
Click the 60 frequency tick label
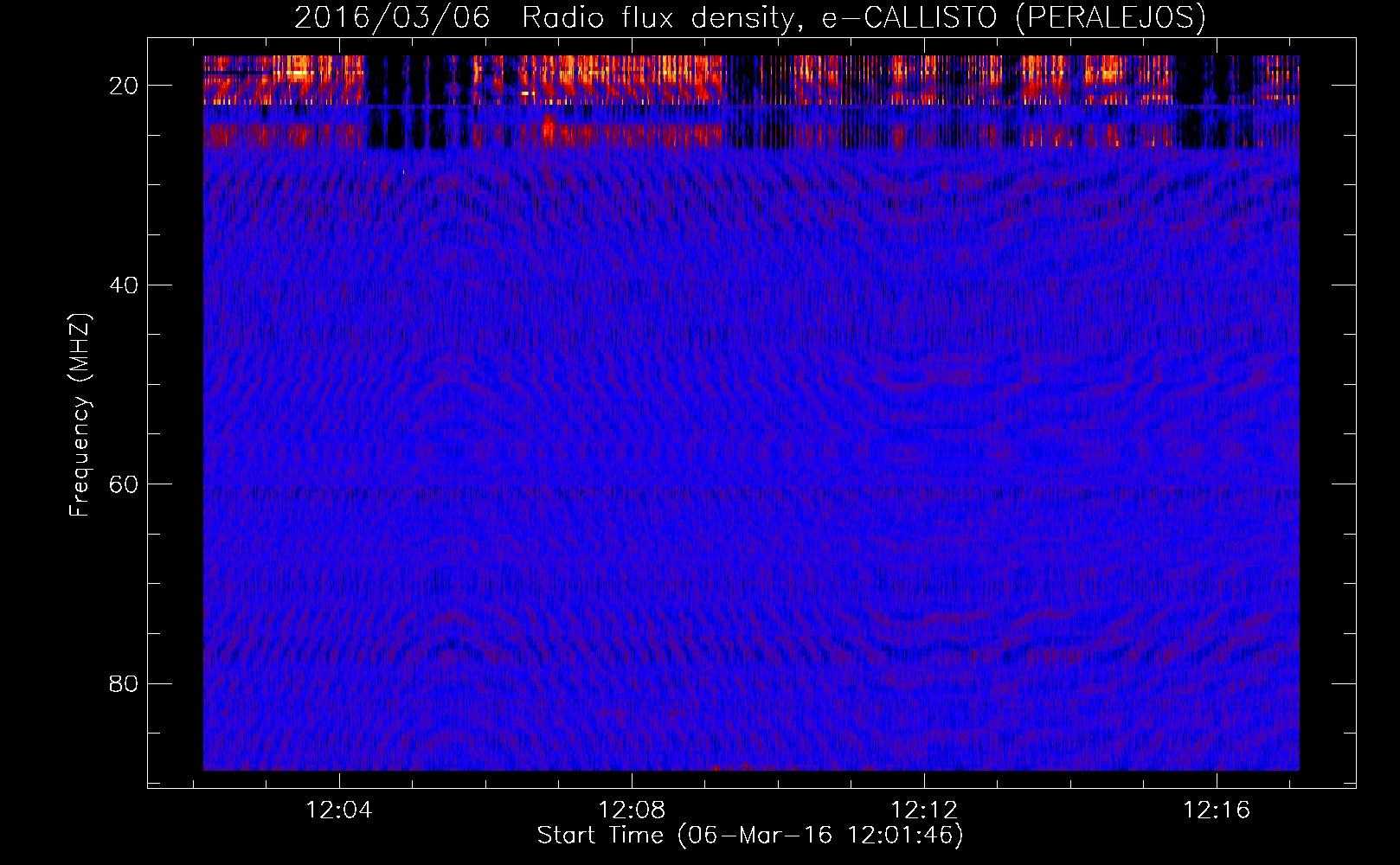point(124,484)
